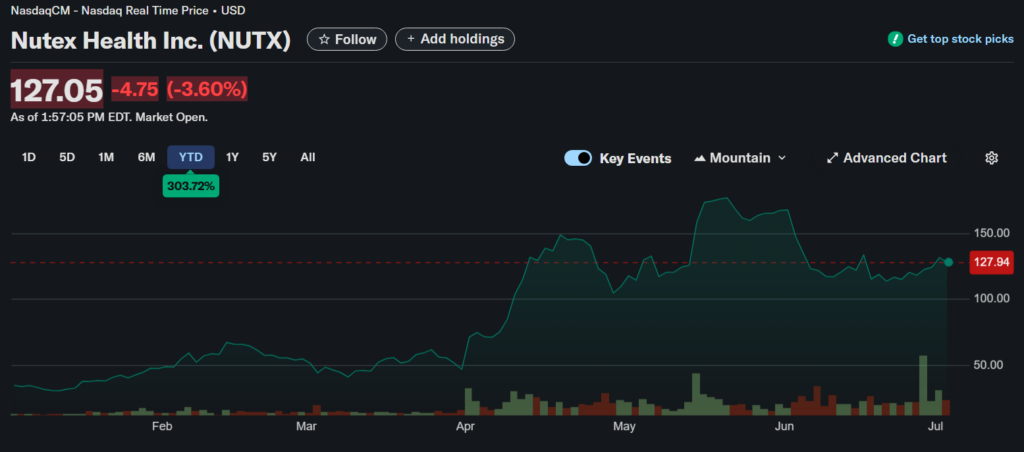
Task: Click the mountain chart type icon
Action: 699,158
